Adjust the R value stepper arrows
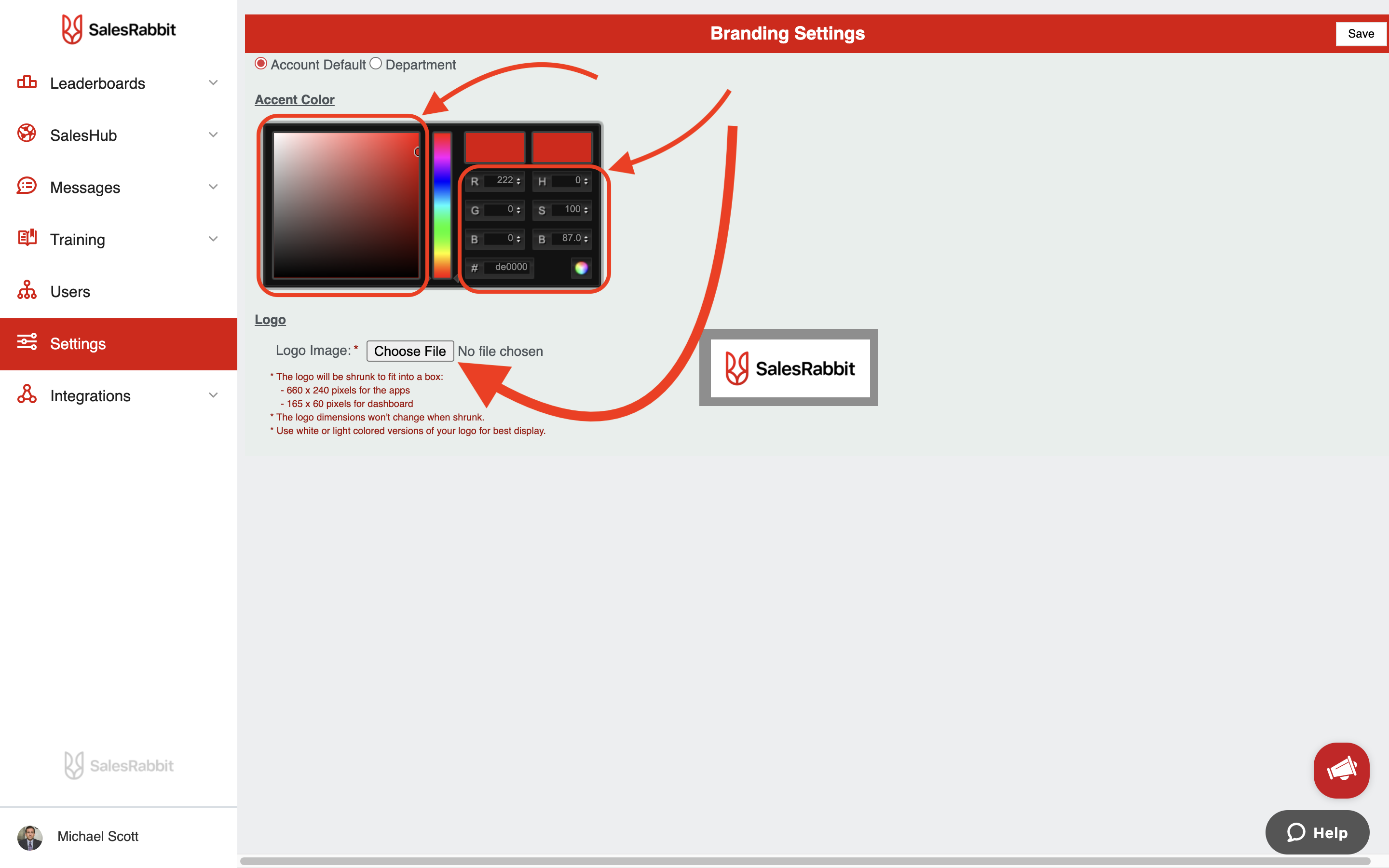The width and height of the screenshot is (1389, 868). [x=518, y=181]
